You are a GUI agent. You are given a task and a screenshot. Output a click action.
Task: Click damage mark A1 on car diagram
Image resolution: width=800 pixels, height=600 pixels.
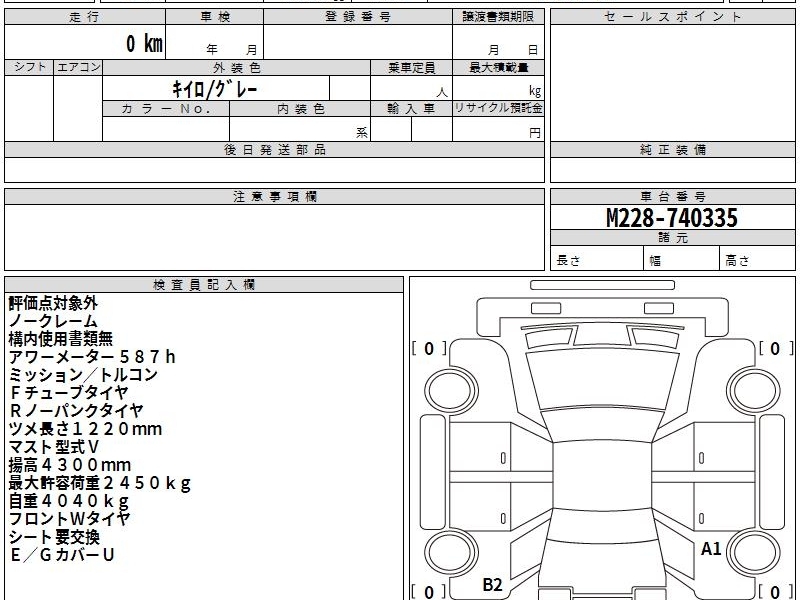click(x=711, y=549)
